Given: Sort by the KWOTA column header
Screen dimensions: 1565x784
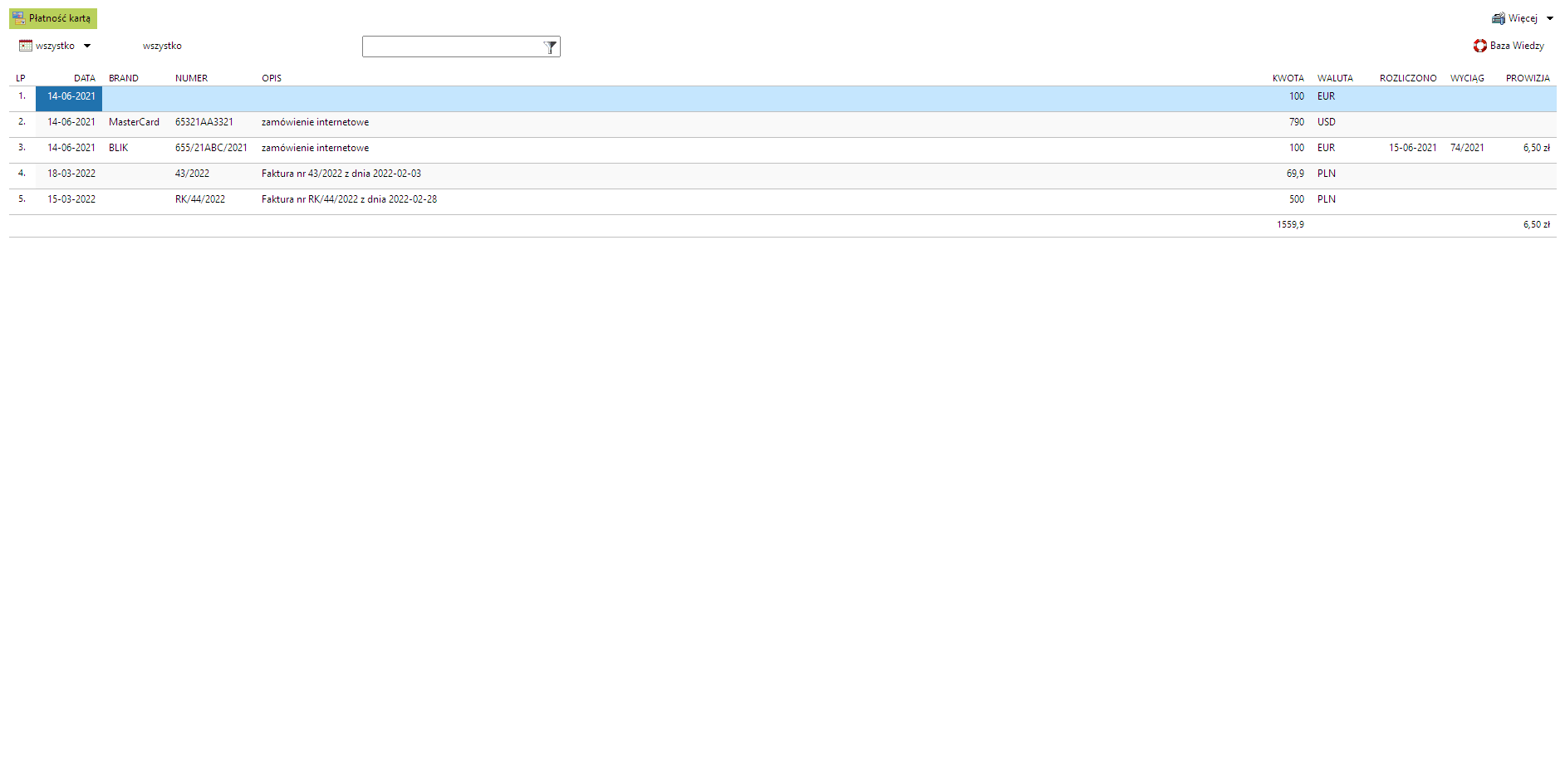Looking at the screenshot, I should [1288, 78].
